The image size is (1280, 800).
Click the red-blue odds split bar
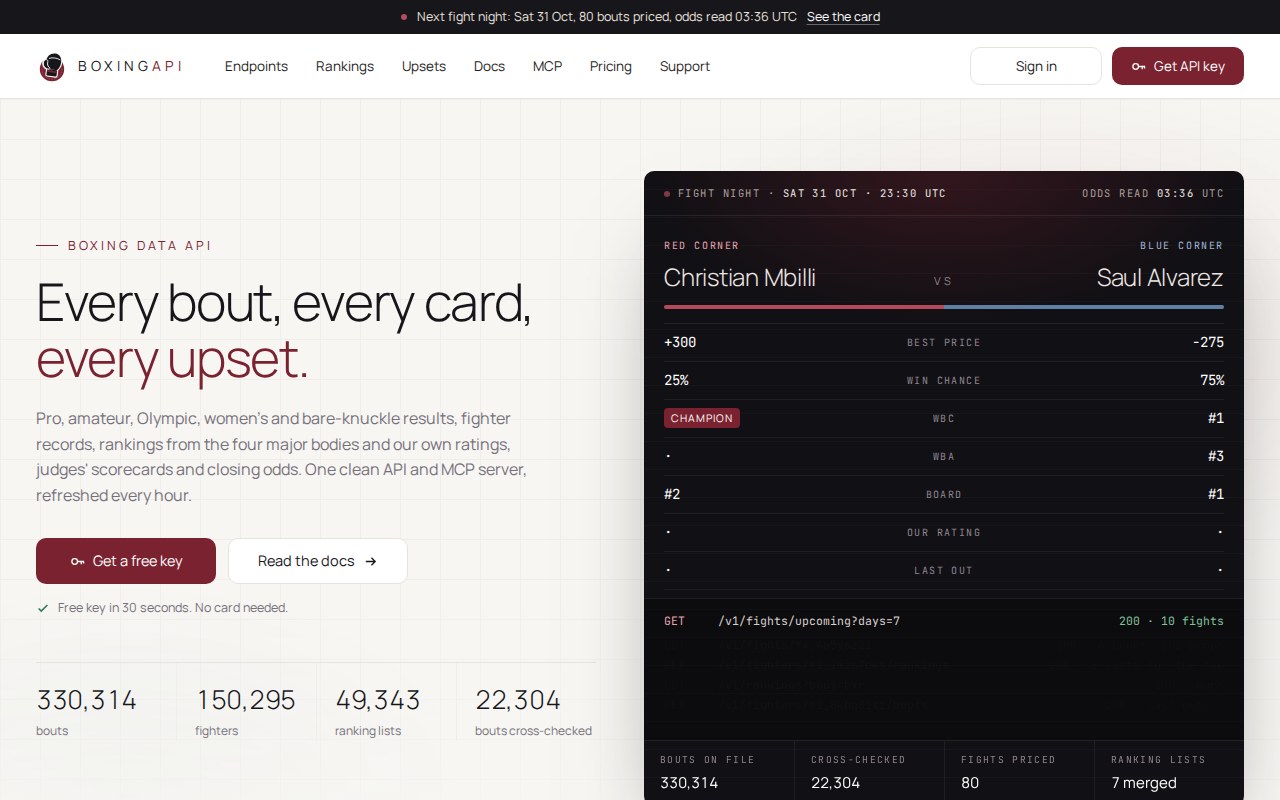(944, 307)
